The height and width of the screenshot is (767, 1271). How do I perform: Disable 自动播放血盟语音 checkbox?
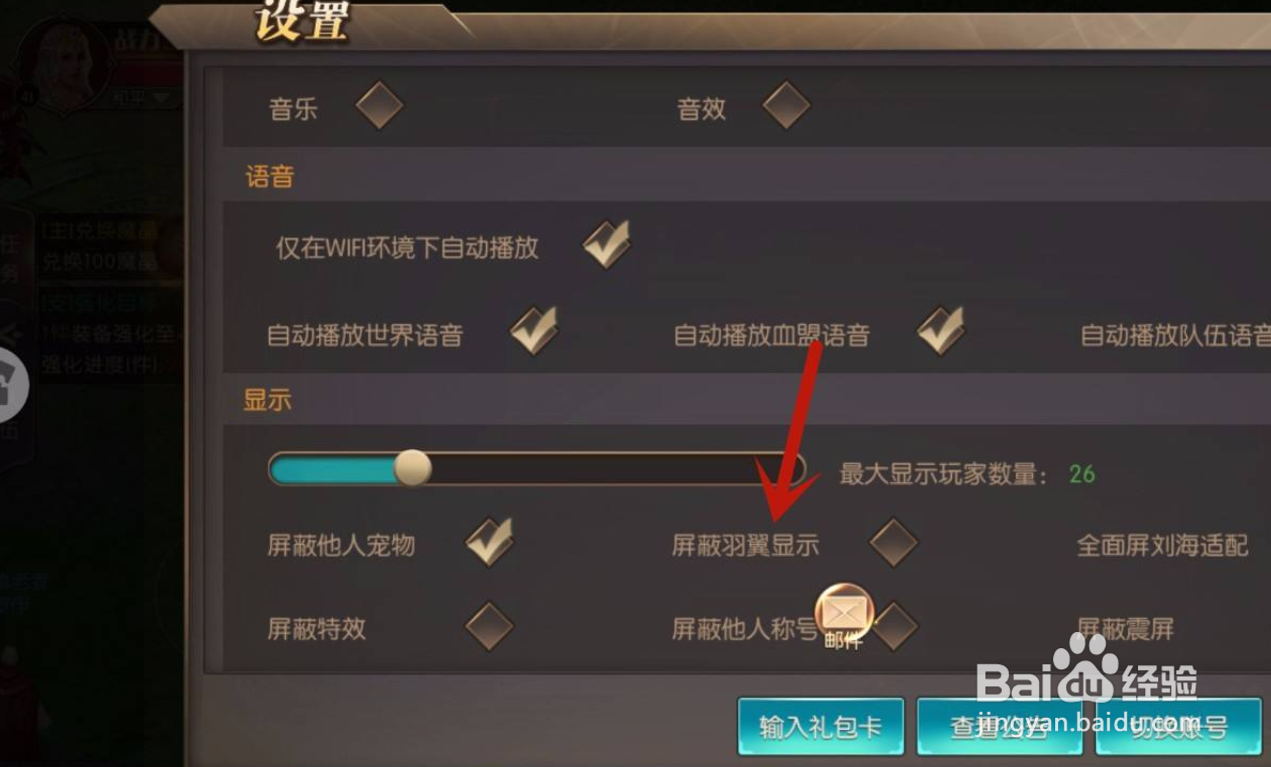tap(941, 331)
